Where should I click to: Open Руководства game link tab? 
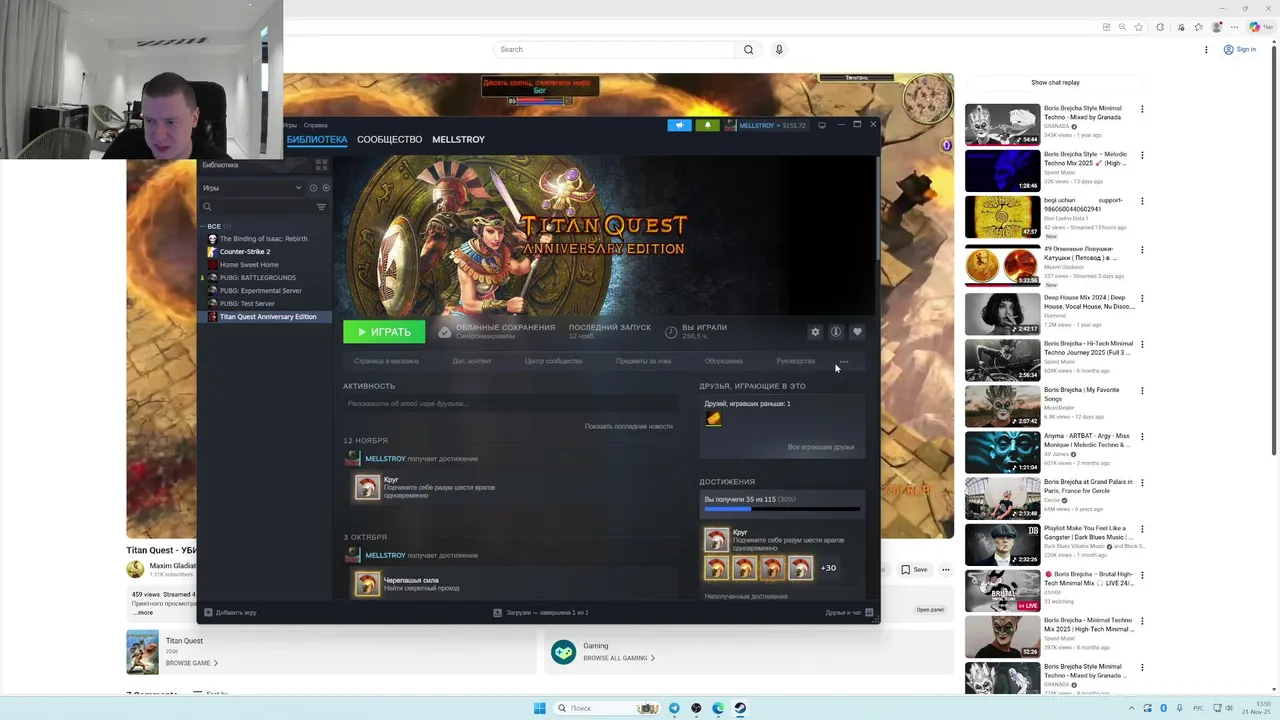pyautogui.click(x=795, y=361)
